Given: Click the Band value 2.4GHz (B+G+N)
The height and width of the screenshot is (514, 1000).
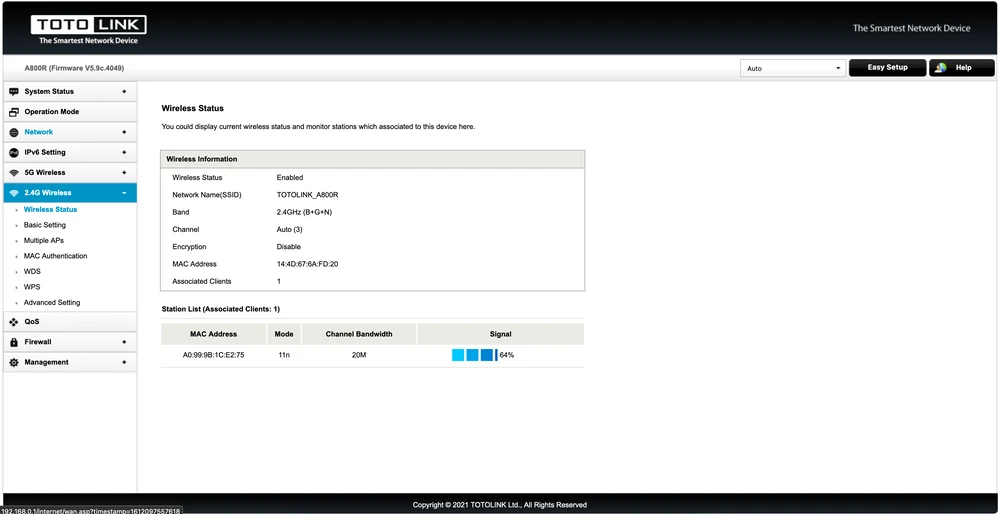Looking at the screenshot, I should point(304,212).
